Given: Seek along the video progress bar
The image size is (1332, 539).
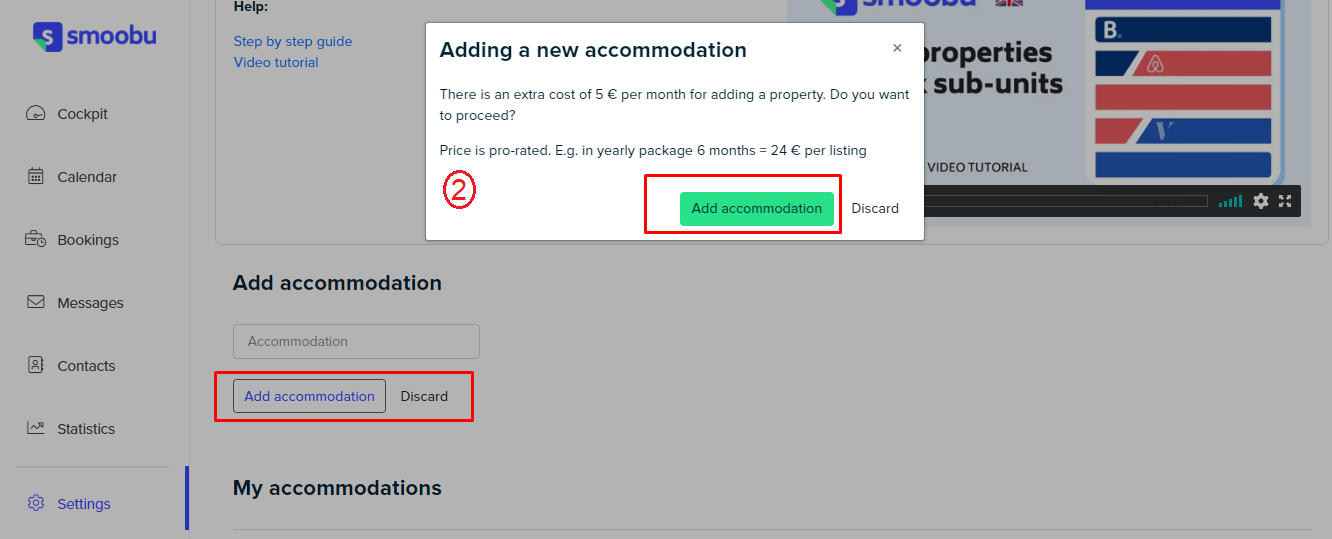Looking at the screenshot, I should (x=1066, y=201).
